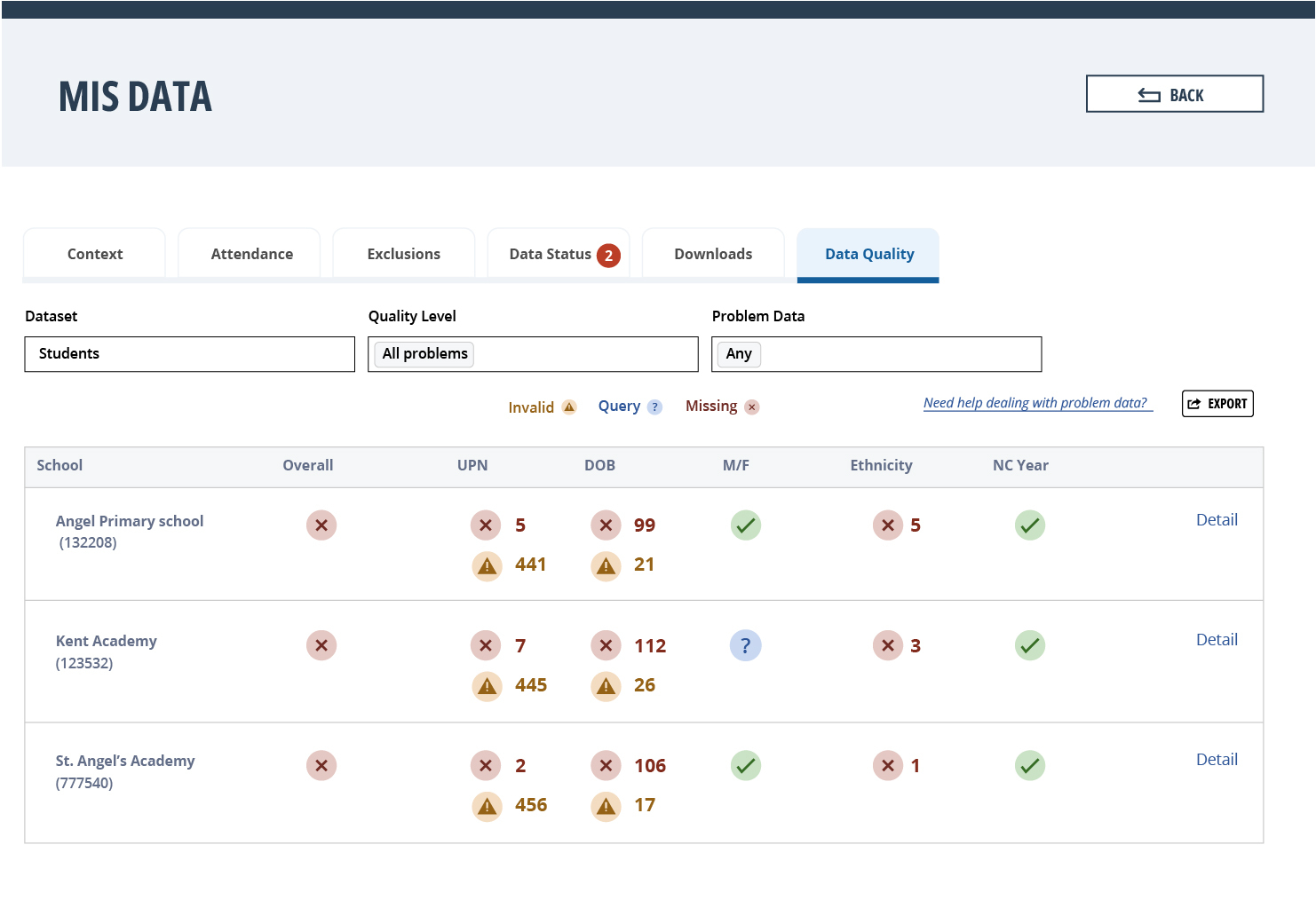Click the 456 invalid UPN count
Image resolution: width=1316 pixels, height=916 pixels.
[x=531, y=805]
